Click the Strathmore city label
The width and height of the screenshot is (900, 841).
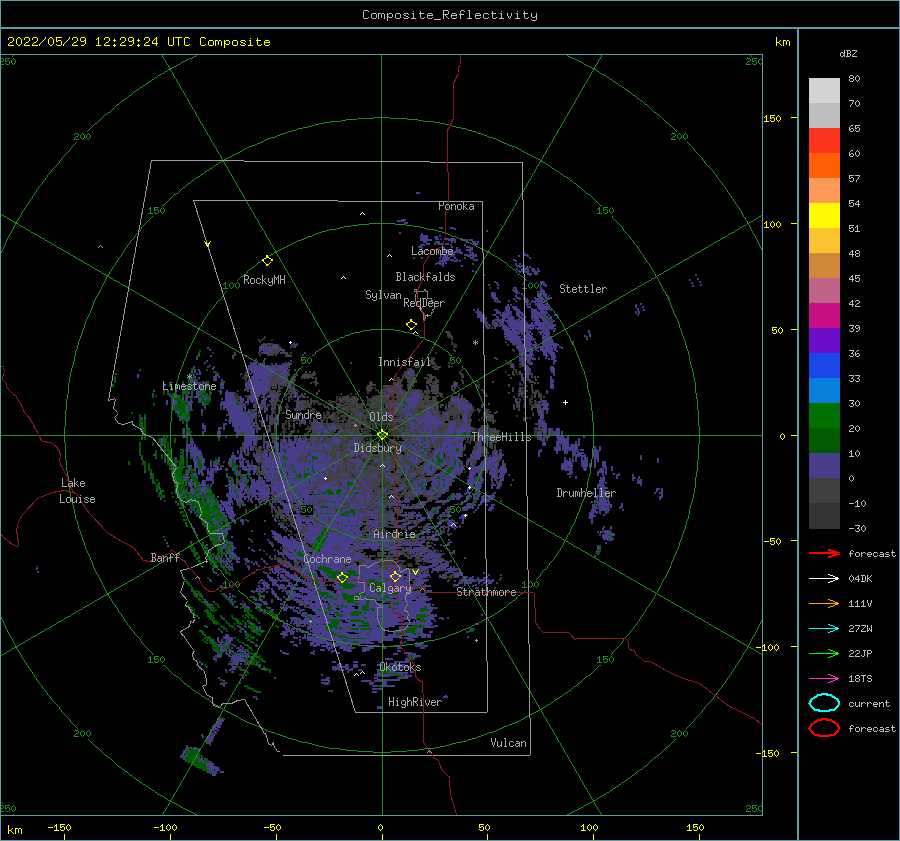tap(486, 592)
